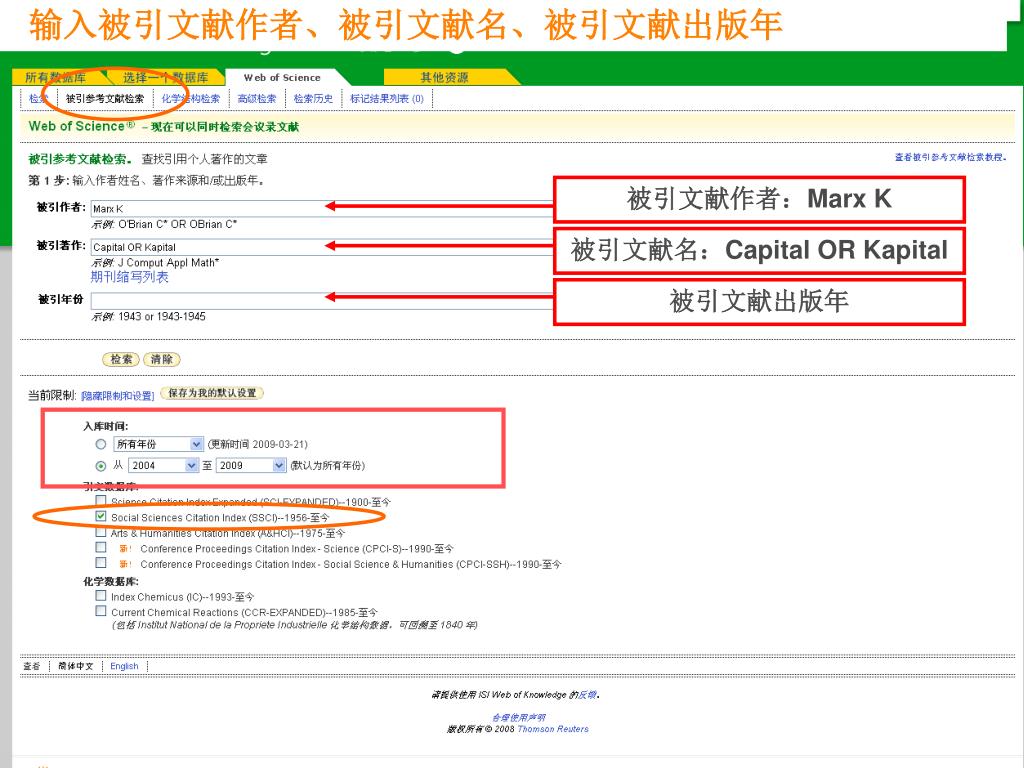The height and width of the screenshot is (768, 1024).
Task: Switch language to 简体中文
Action: [76, 666]
